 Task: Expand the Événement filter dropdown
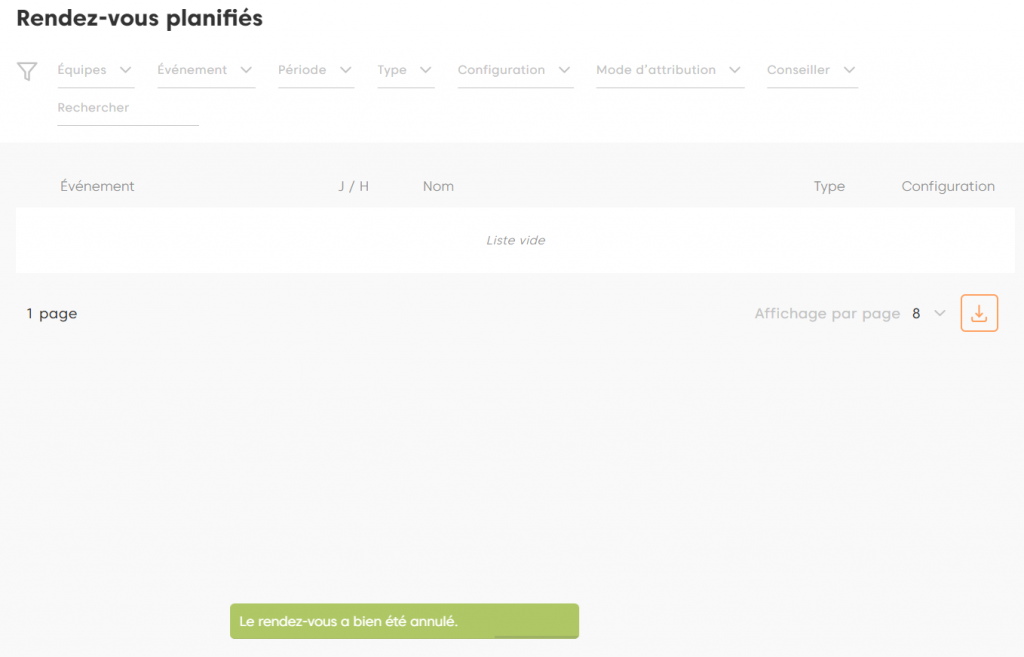(x=205, y=70)
